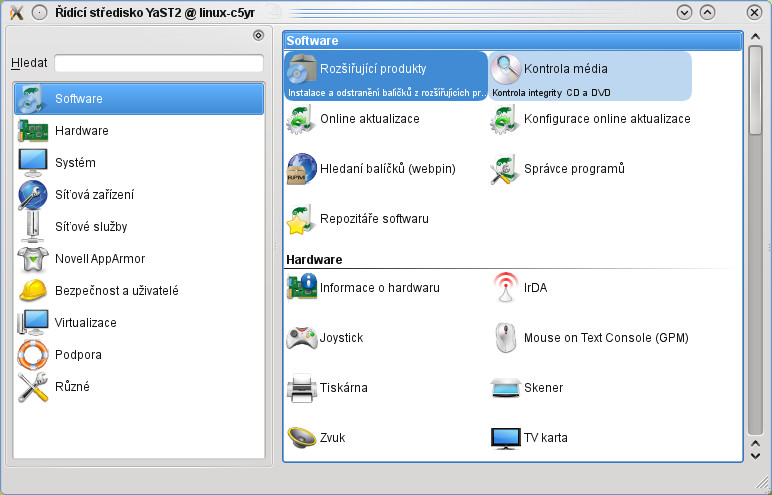772x495 pixels.
Task: Open the Rozšiřující produkty module icon
Action: (302, 69)
